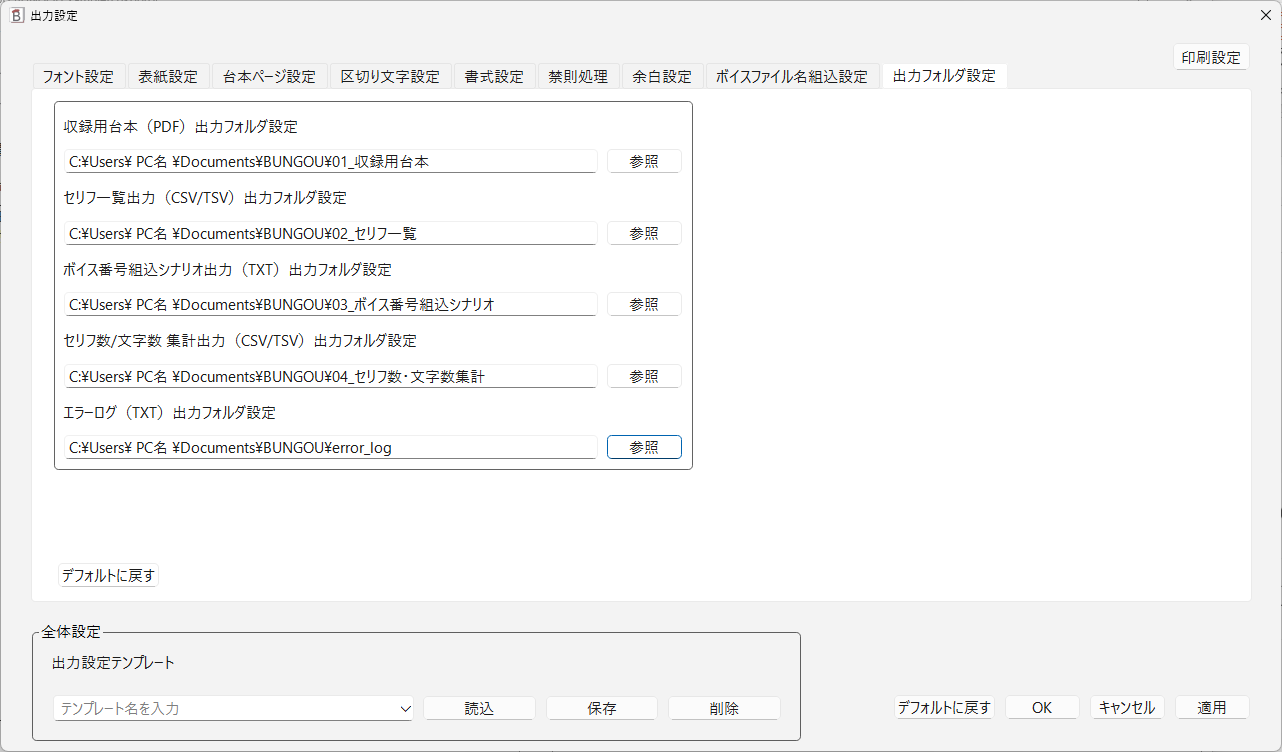The image size is (1282, 752).
Task: Select the 余白設定 tab
Action: (661, 75)
